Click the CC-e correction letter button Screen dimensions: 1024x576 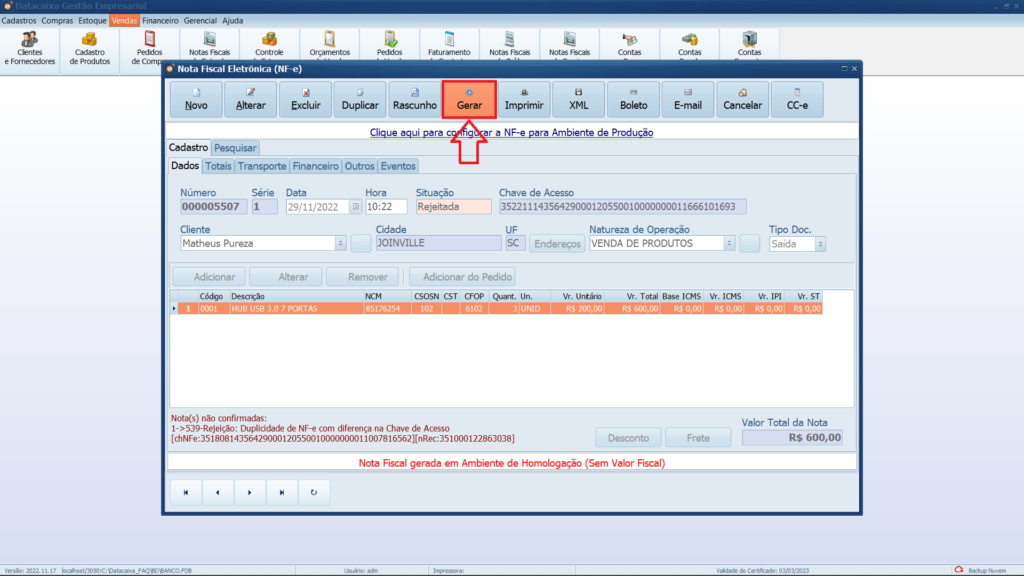[x=797, y=100]
